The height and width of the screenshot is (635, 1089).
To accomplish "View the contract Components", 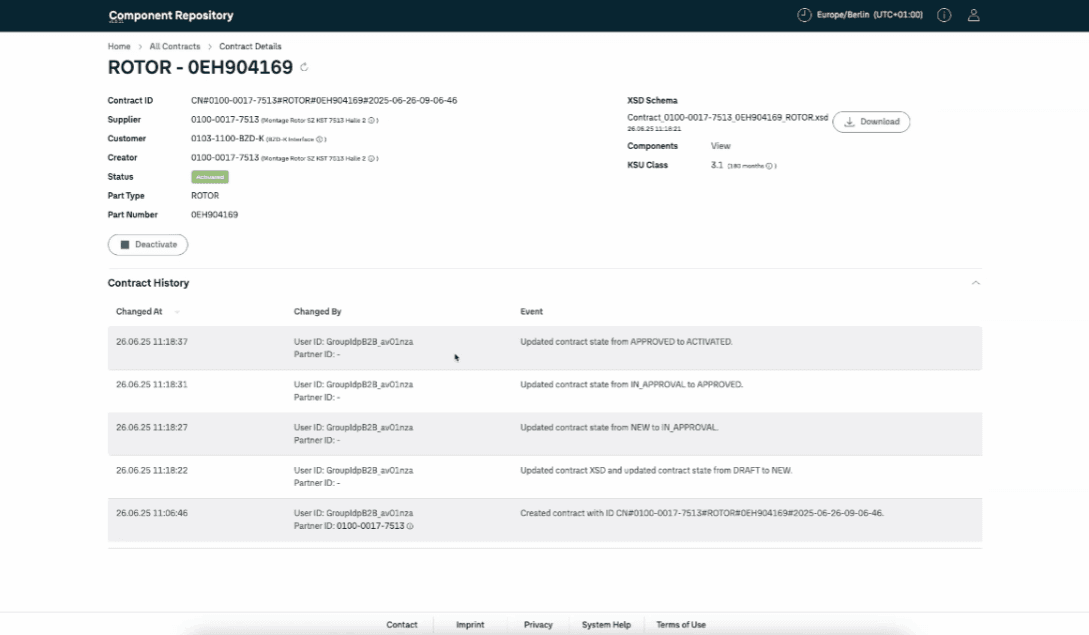I will click(720, 146).
